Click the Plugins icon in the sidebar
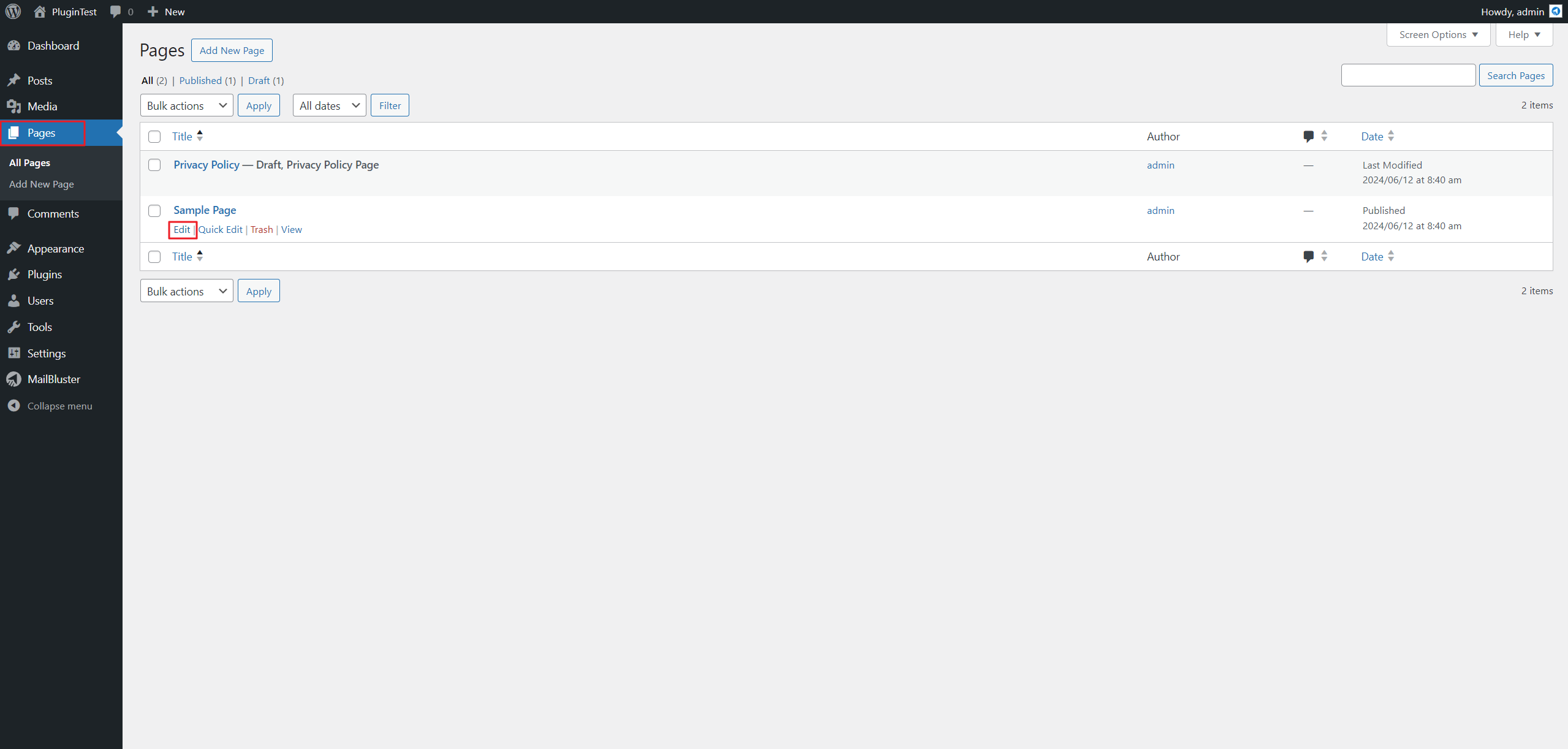Image resolution: width=1568 pixels, height=749 pixels. tap(13, 275)
